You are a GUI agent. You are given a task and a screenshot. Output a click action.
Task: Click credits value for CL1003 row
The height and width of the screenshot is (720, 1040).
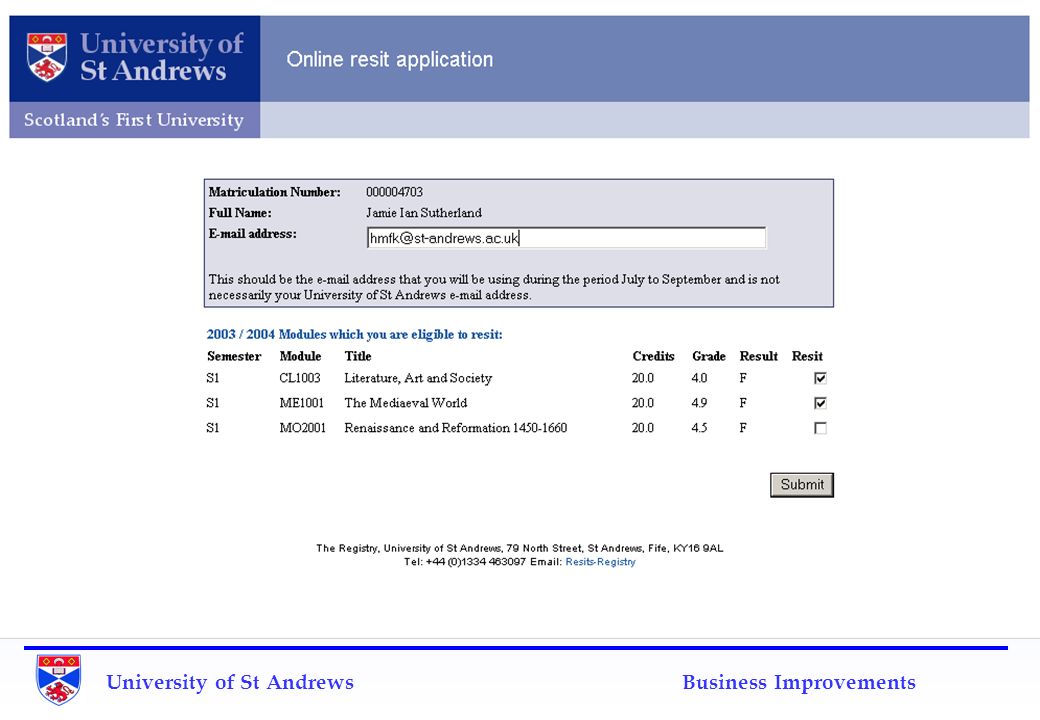coord(643,378)
